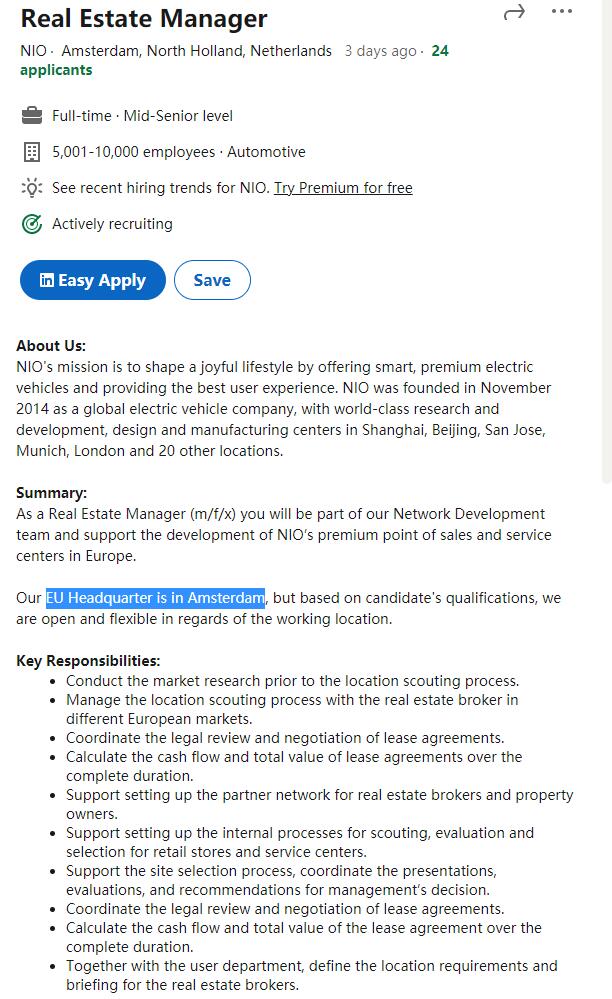Click the lightbulb hiring trends icon
The height and width of the screenshot is (999, 612).
coord(31,188)
